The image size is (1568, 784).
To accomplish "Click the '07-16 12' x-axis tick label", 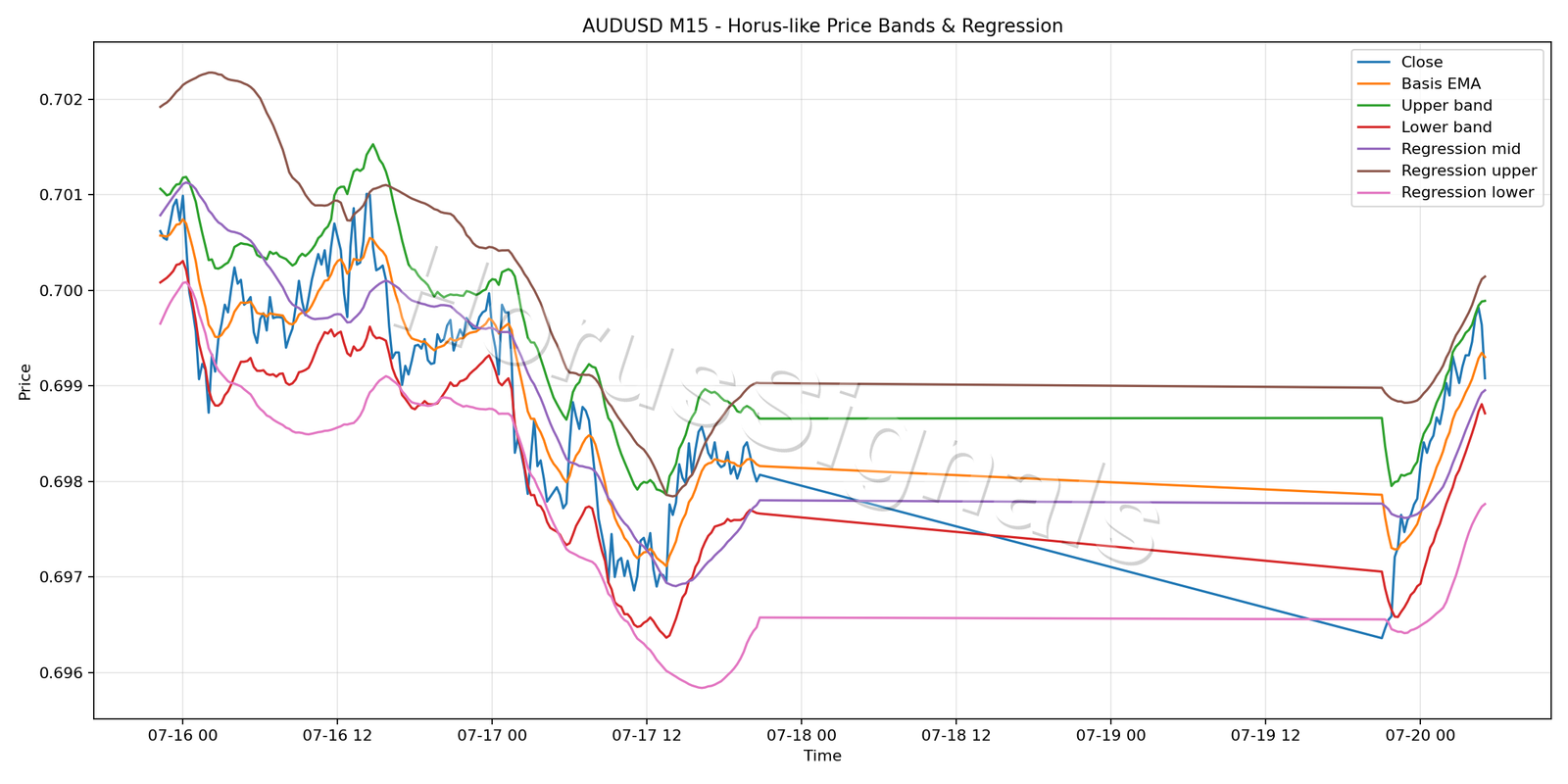I will point(337,735).
